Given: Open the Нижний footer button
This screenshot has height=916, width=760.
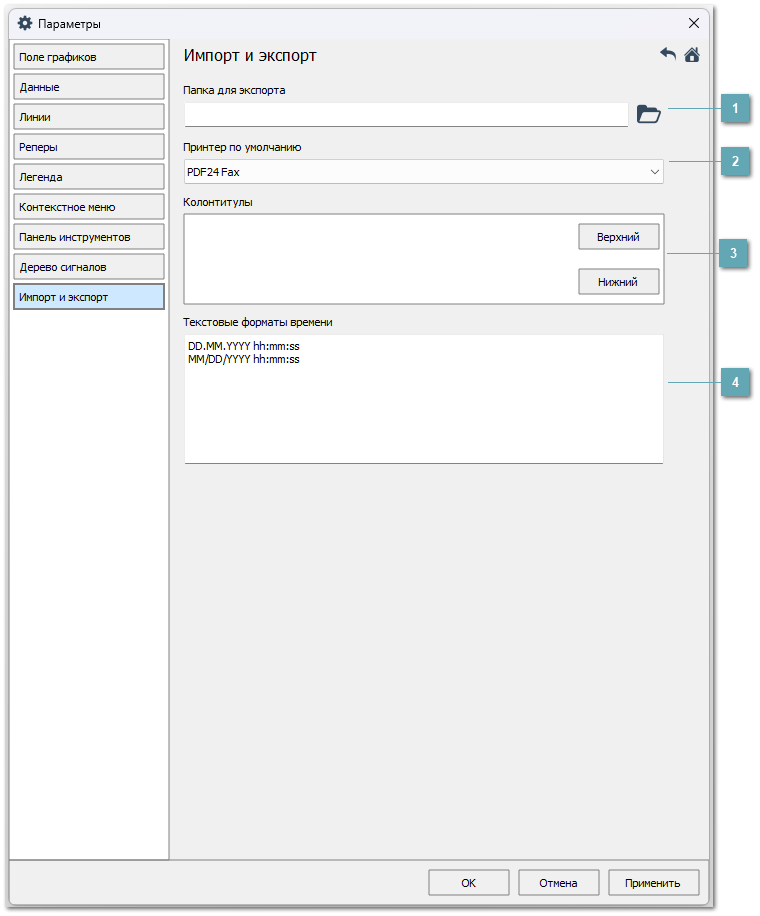Looking at the screenshot, I should coord(619,282).
